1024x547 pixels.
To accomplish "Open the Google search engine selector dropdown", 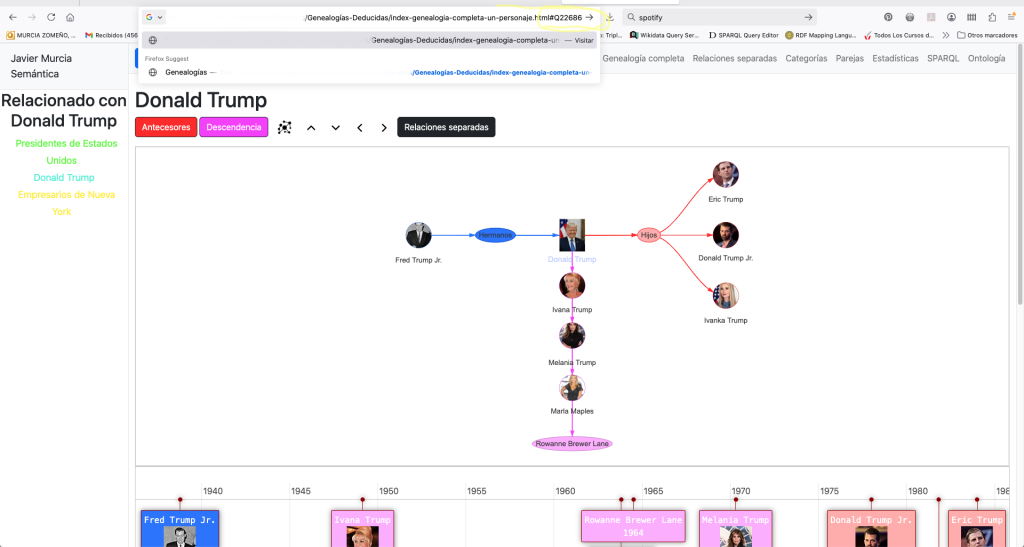I will point(154,17).
